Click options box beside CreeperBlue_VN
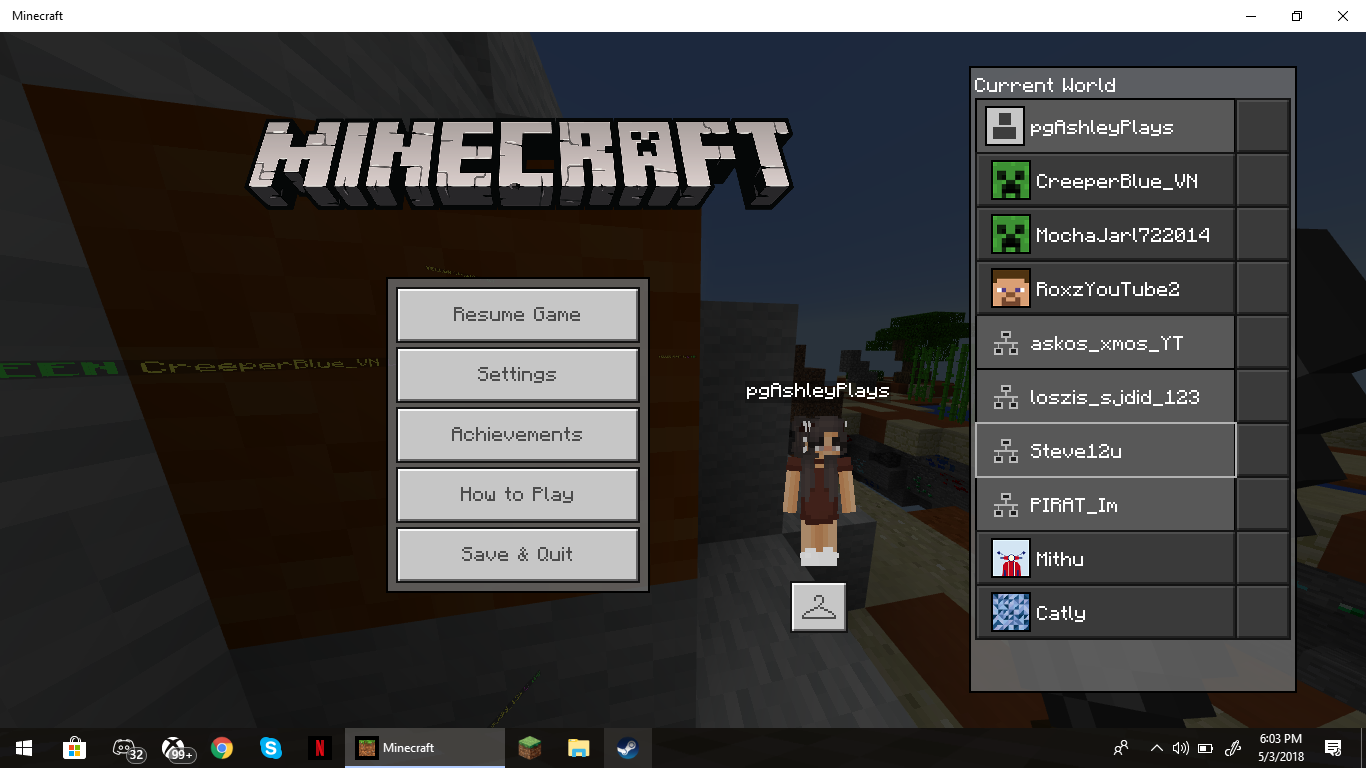The image size is (1366, 768). (x=1263, y=180)
